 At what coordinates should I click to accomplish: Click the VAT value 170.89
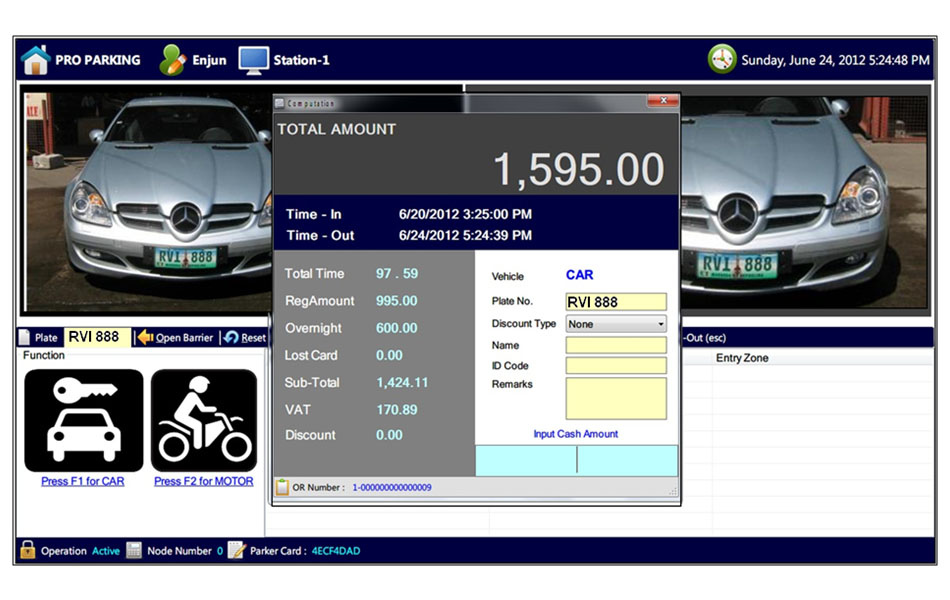tap(397, 410)
